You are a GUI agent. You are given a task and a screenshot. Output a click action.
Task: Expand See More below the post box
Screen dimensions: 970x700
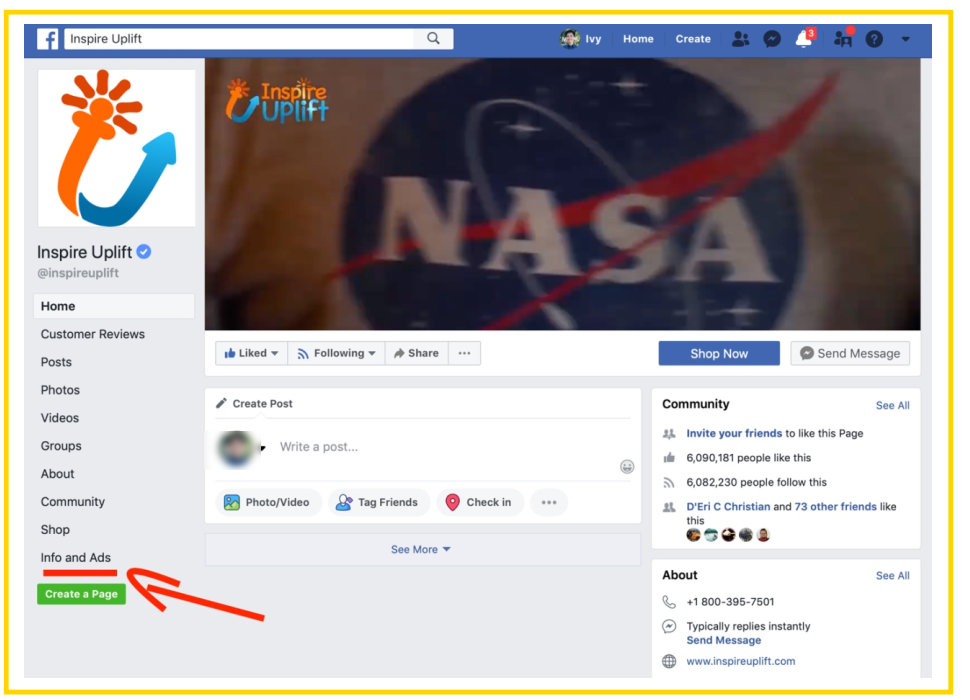pos(421,549)
